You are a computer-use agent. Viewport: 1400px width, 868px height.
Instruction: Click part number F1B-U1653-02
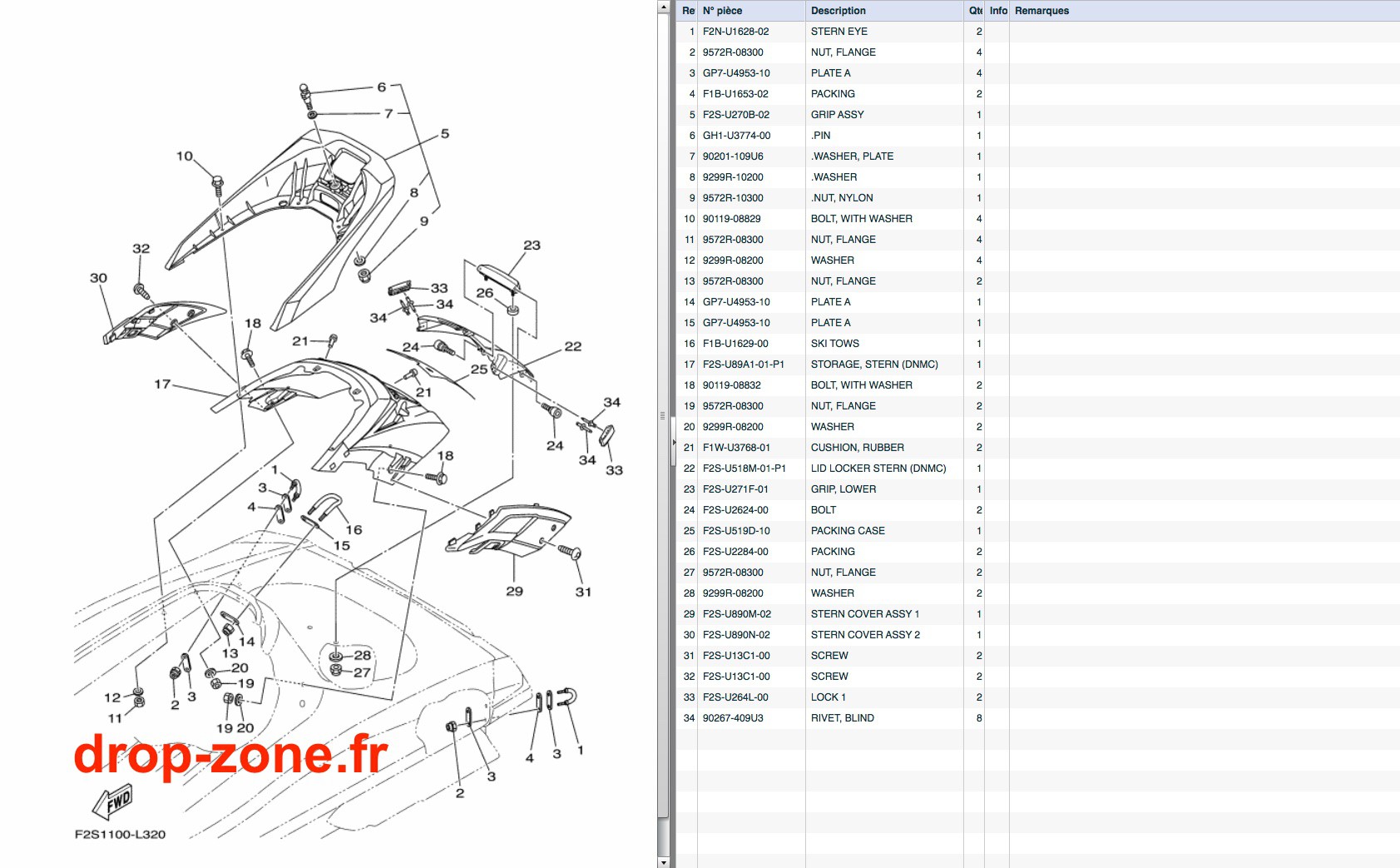point(735,94)
